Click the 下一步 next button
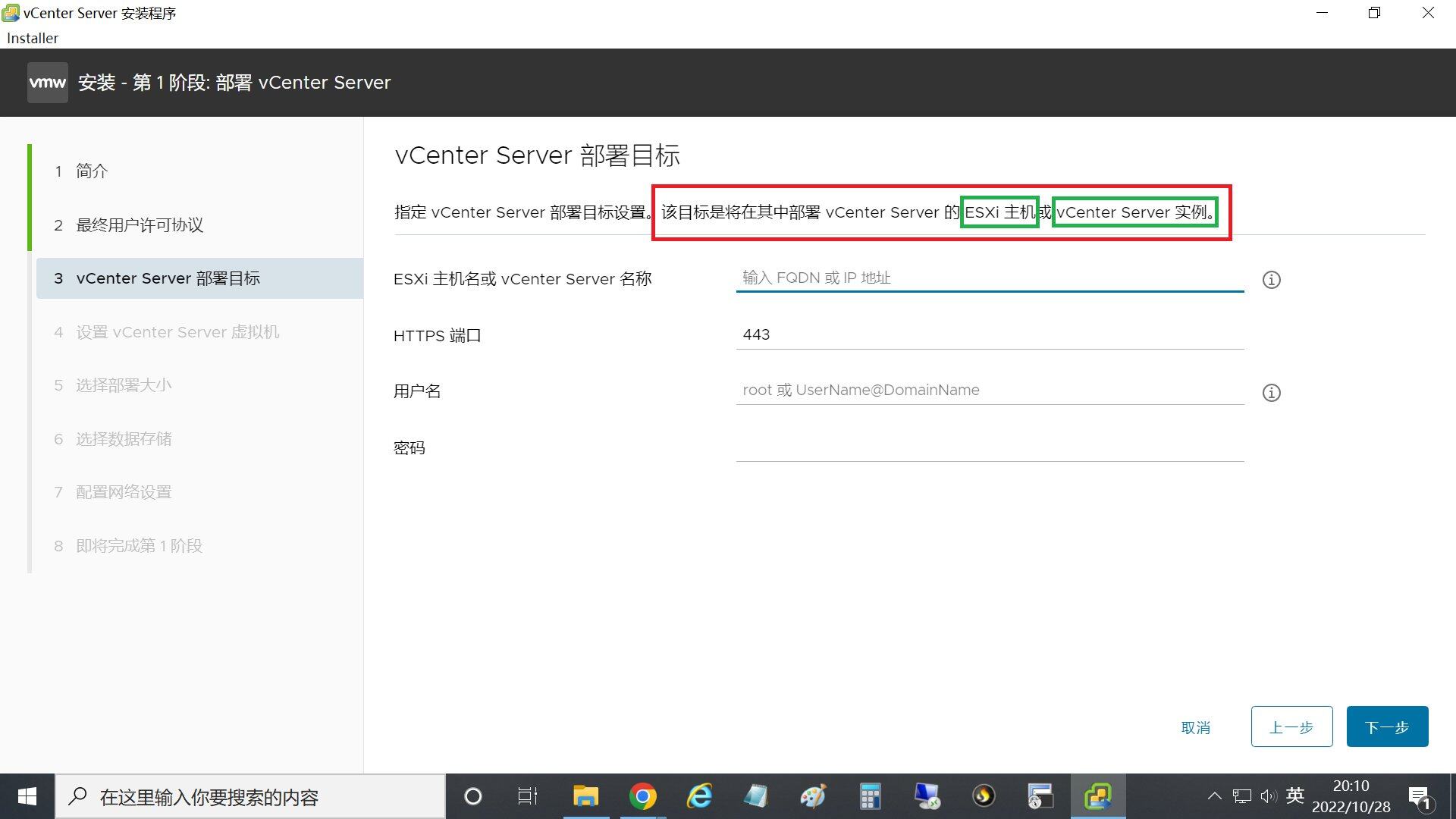The image size is (1456, 819). pos(1386,726)
